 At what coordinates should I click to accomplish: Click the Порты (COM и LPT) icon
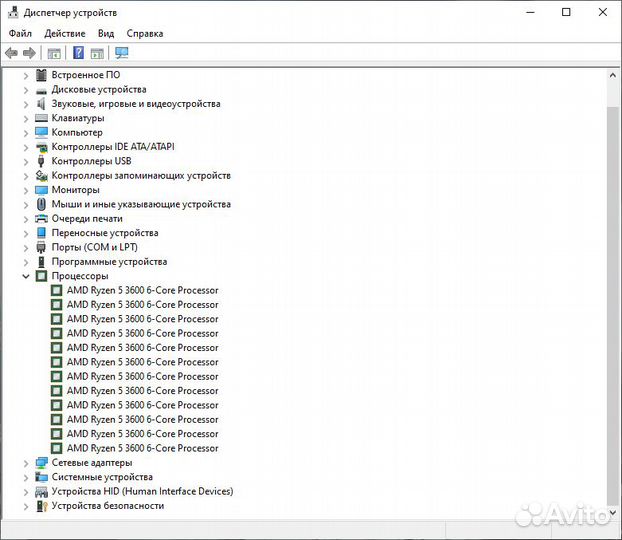pos(41,247)
